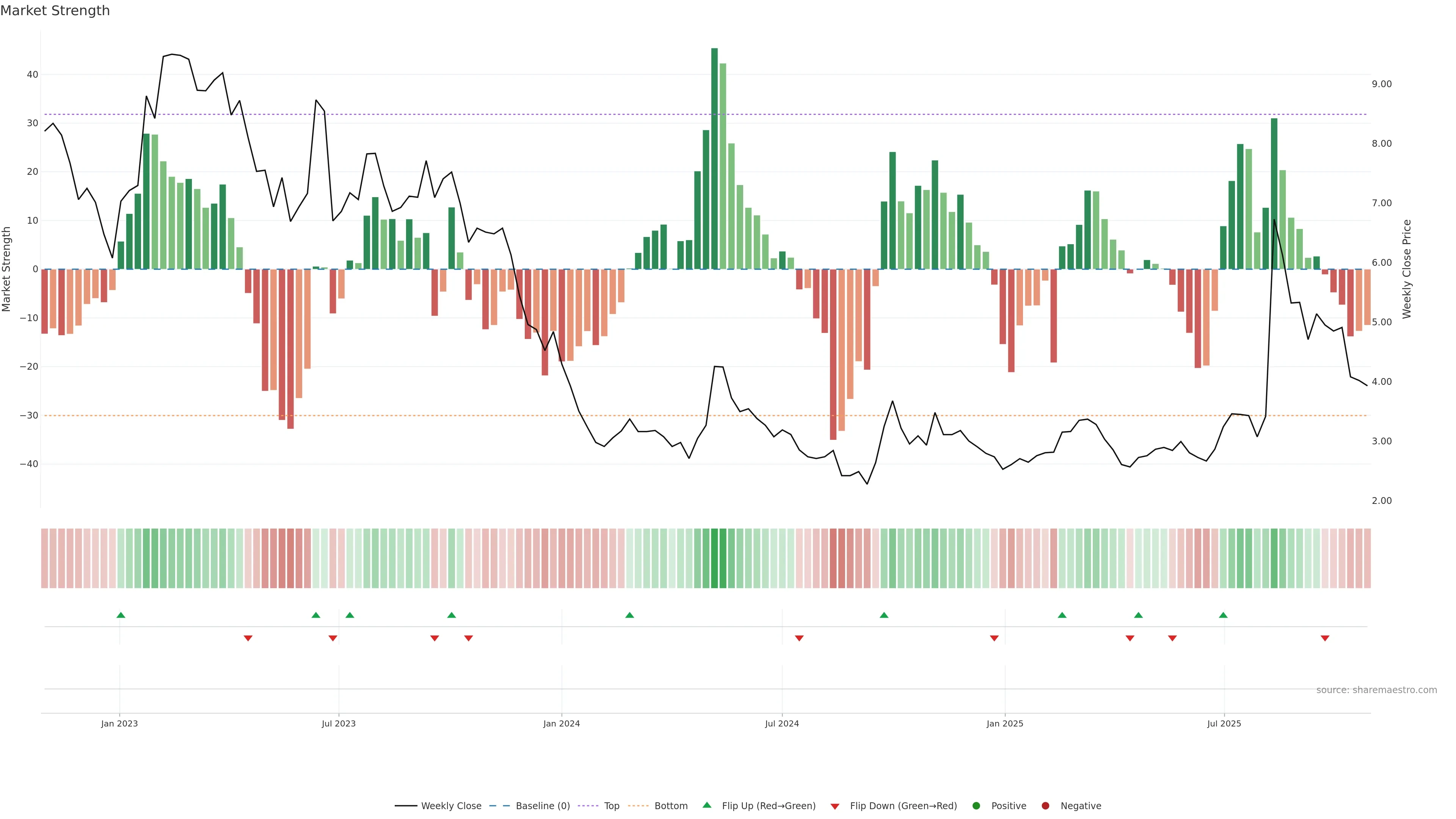The image size is (1456, 819).
Task: Click the first flip-up marker near Jan 2023
Action: point(121,615)
